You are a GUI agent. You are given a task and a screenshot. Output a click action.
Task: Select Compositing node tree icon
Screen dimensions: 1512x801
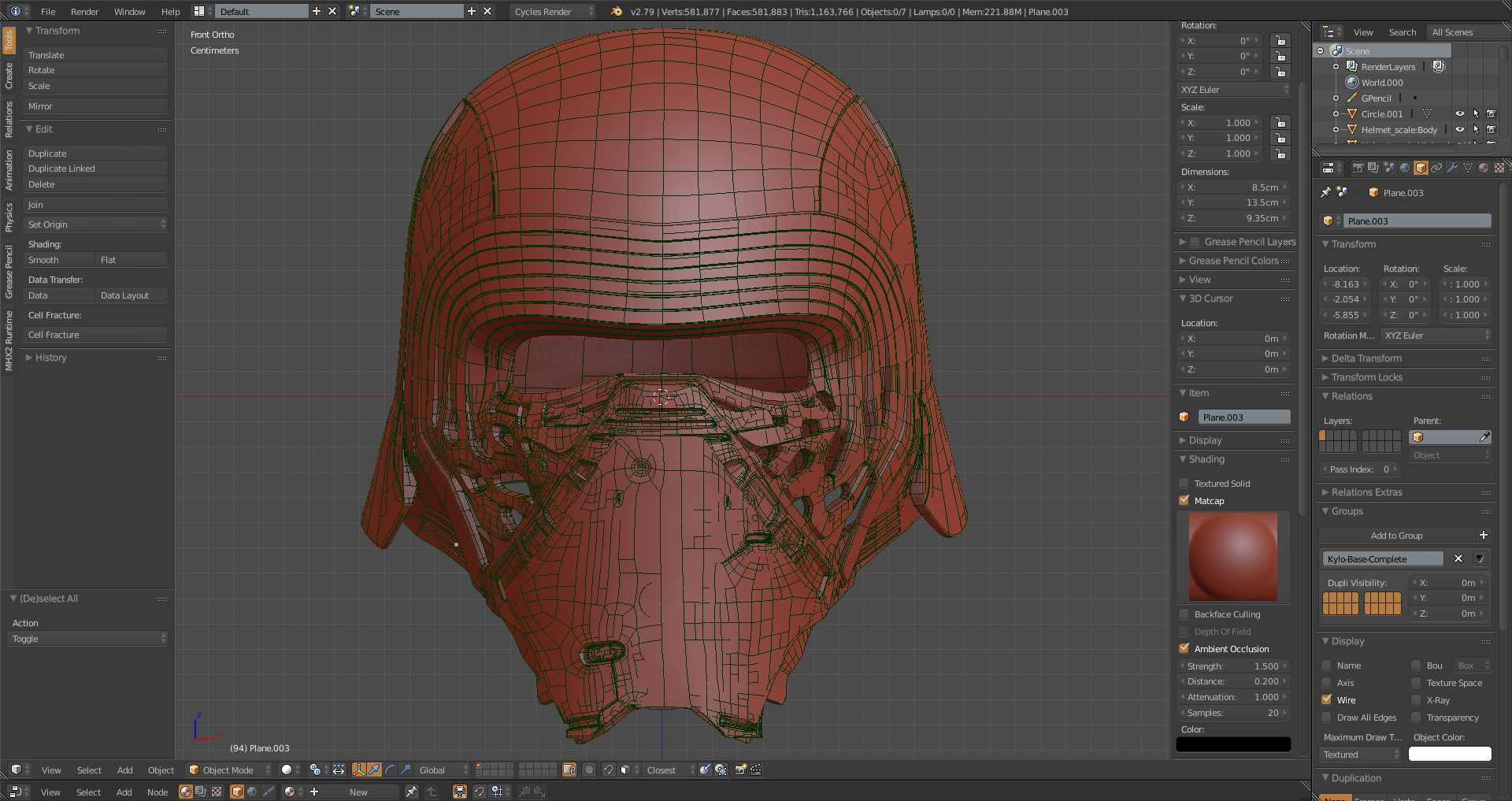coord(201,792)
